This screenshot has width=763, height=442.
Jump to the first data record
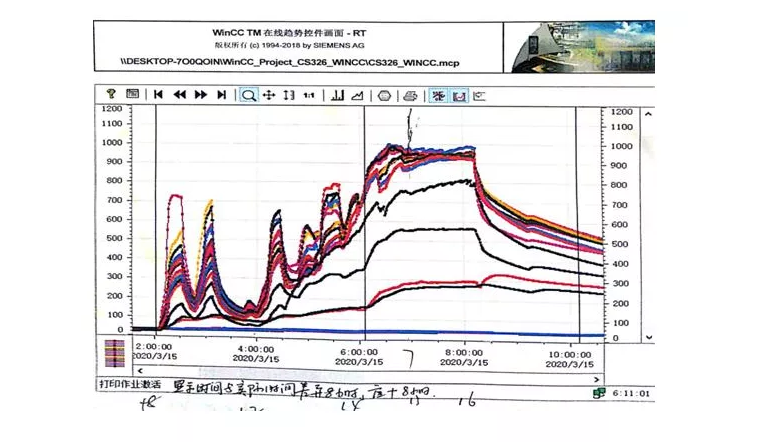(159, 95)
